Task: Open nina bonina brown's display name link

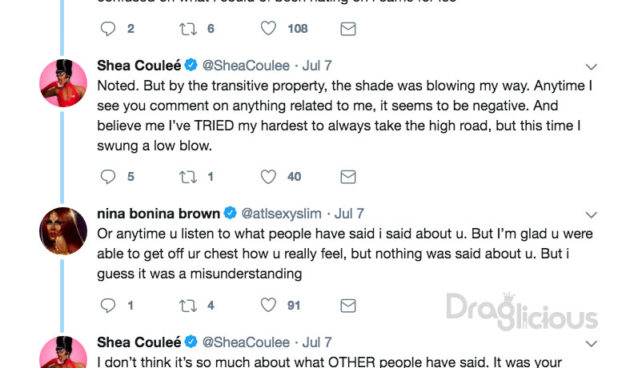Action: coord(158,213)
